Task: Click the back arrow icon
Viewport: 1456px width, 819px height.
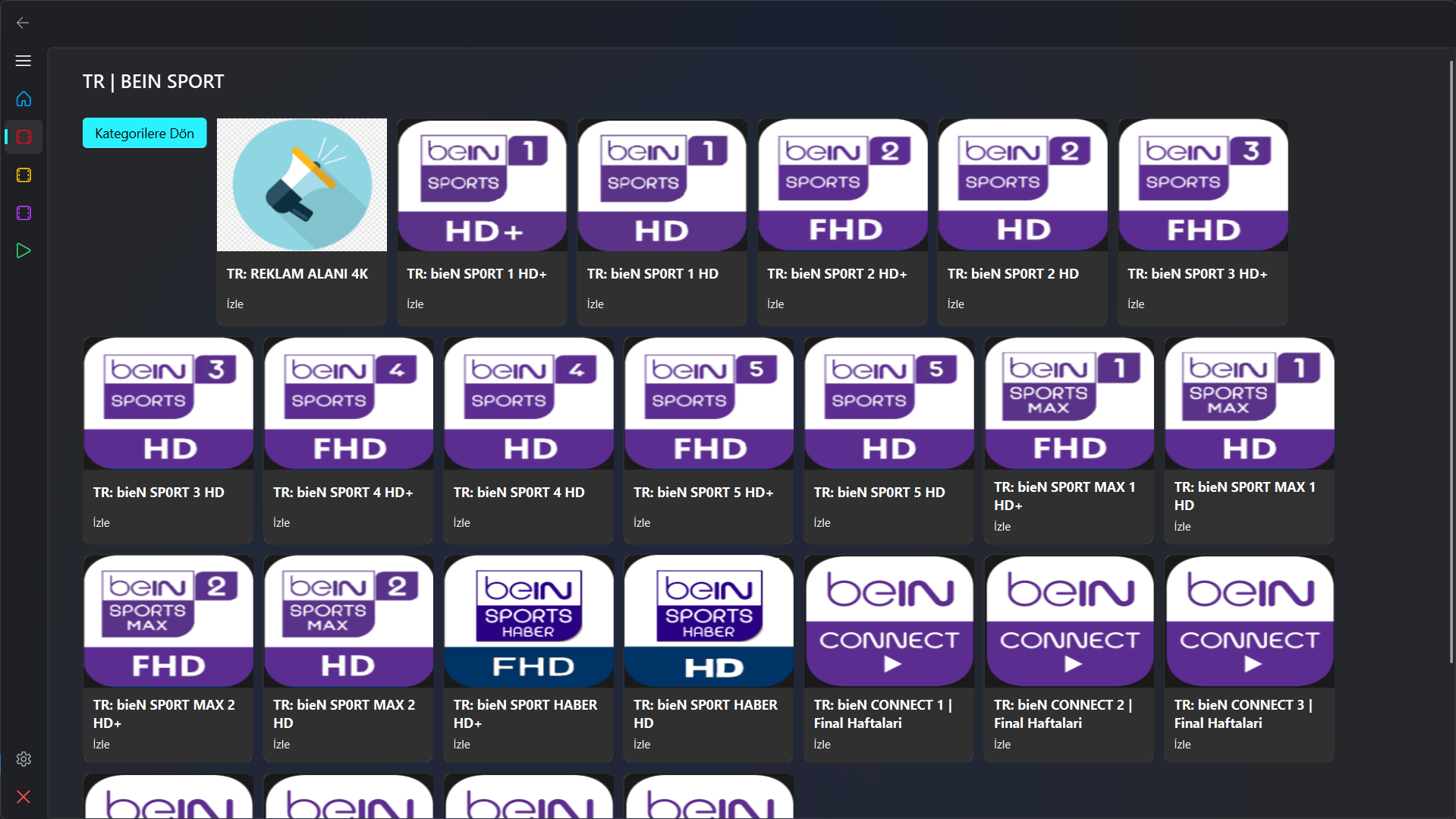Action: (23, 23)
